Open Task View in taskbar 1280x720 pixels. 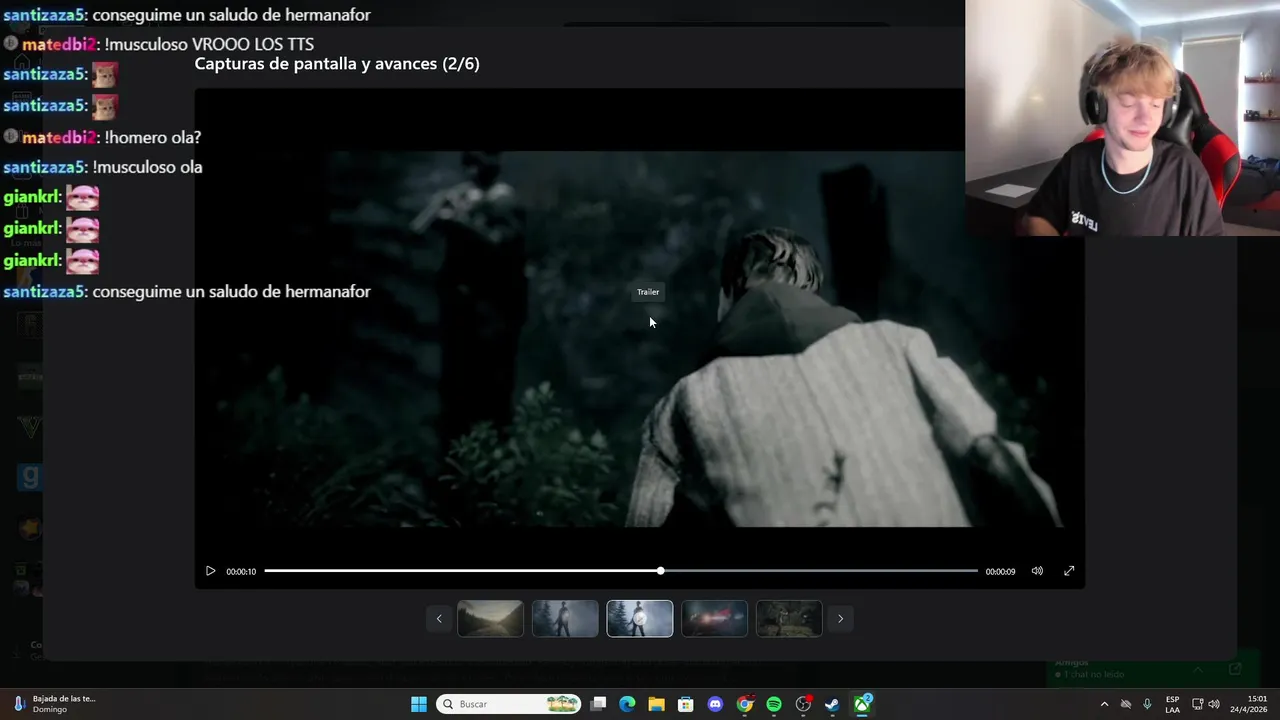(598, 704)
